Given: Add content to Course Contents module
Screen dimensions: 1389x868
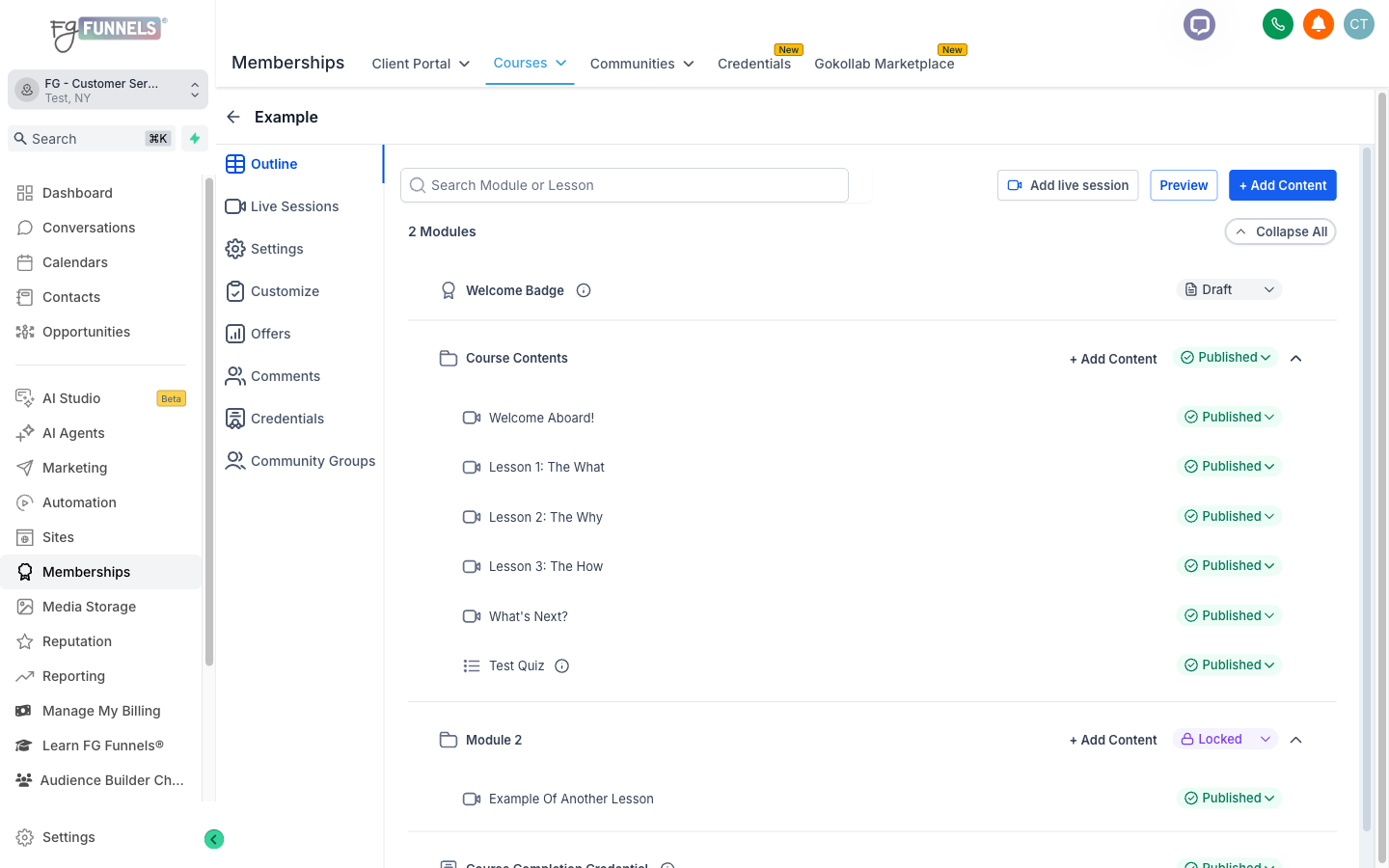Looking at the screenshot, I should (1113, 359).
